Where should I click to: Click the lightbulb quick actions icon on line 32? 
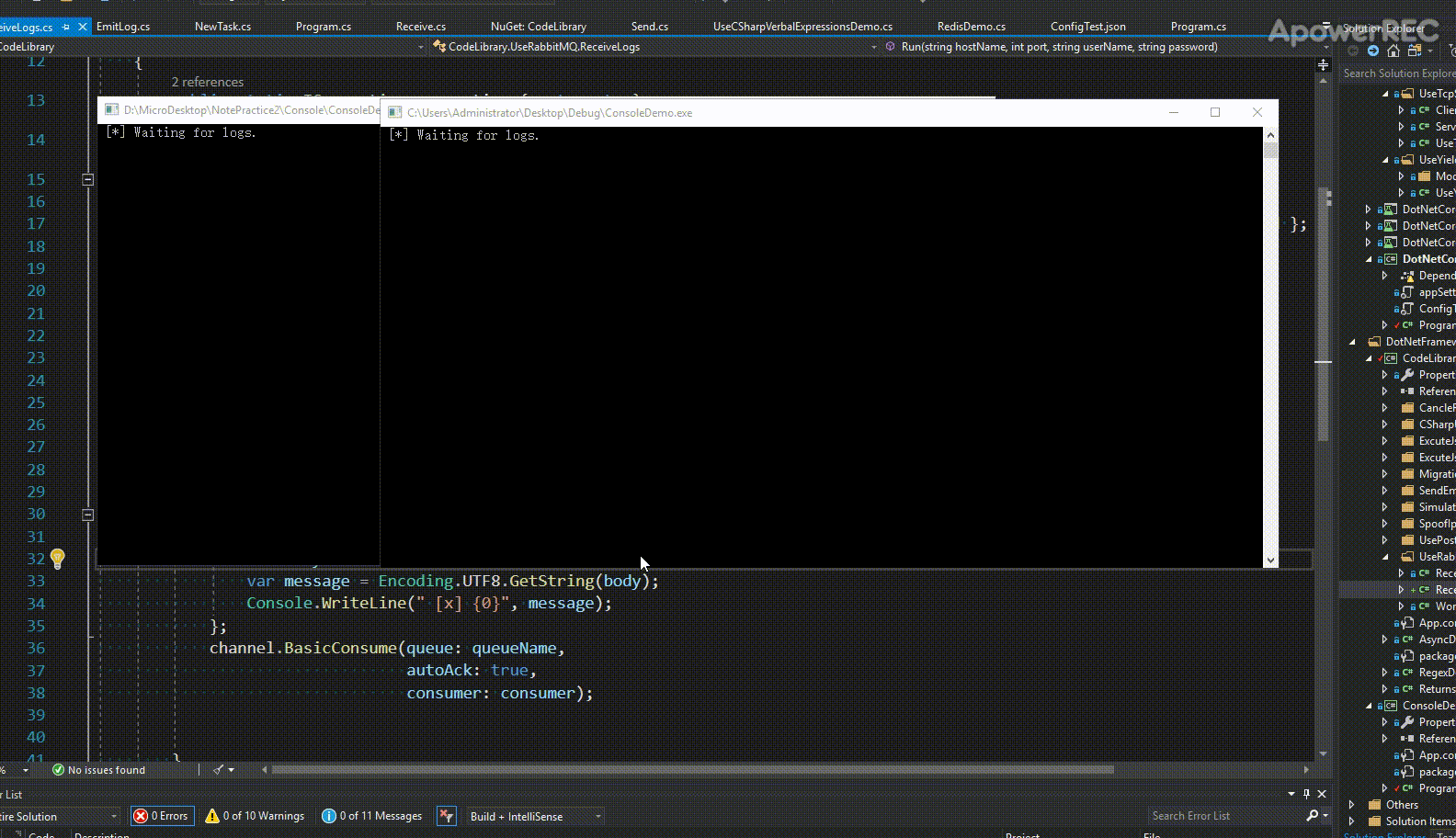57,558
